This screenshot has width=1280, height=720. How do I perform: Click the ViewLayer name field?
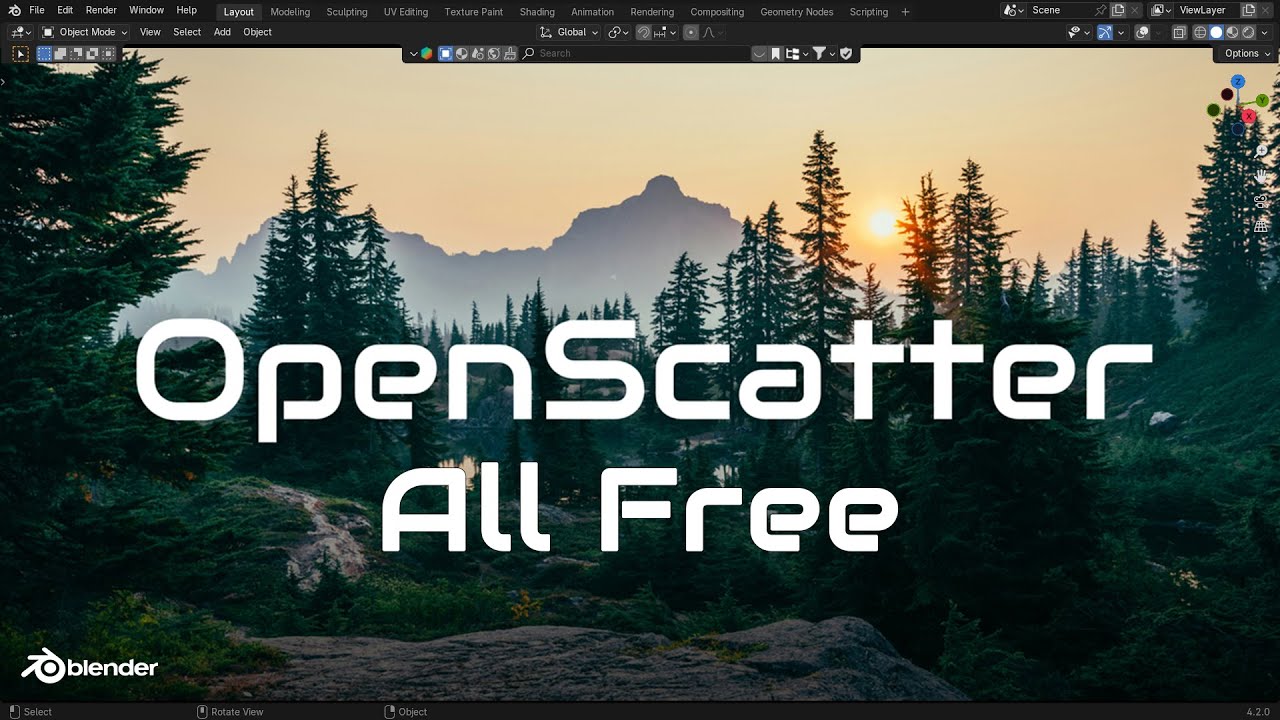click(1208, 10)
